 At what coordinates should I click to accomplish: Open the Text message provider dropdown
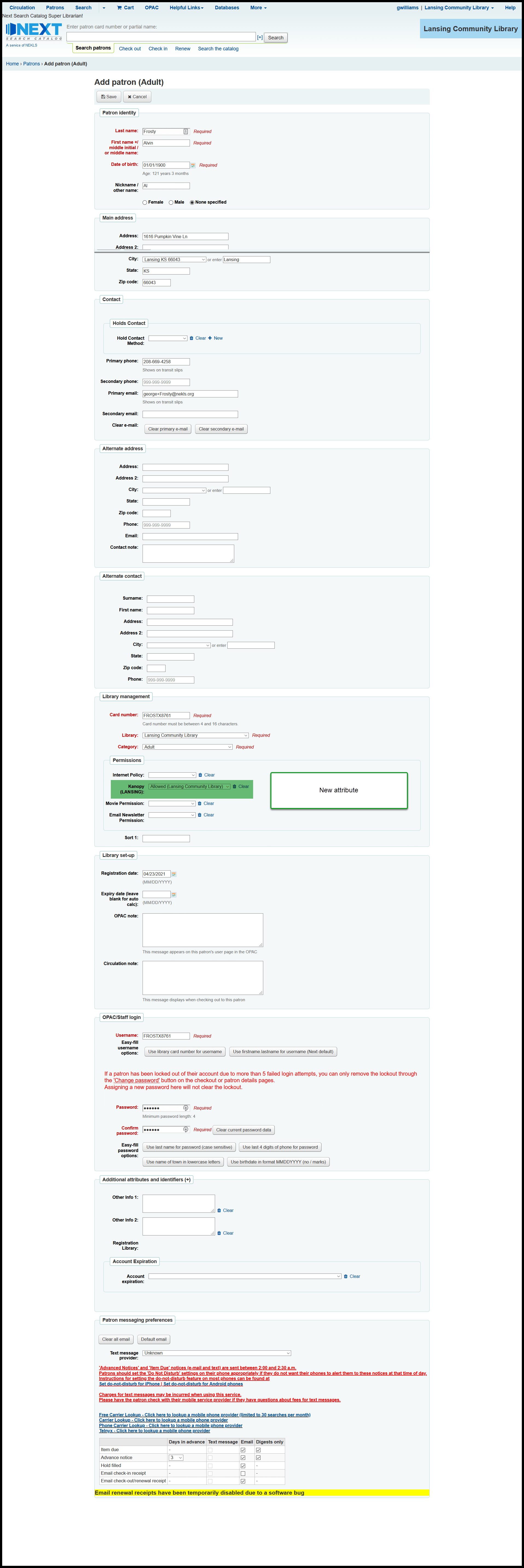click(x=217, y=1353)
